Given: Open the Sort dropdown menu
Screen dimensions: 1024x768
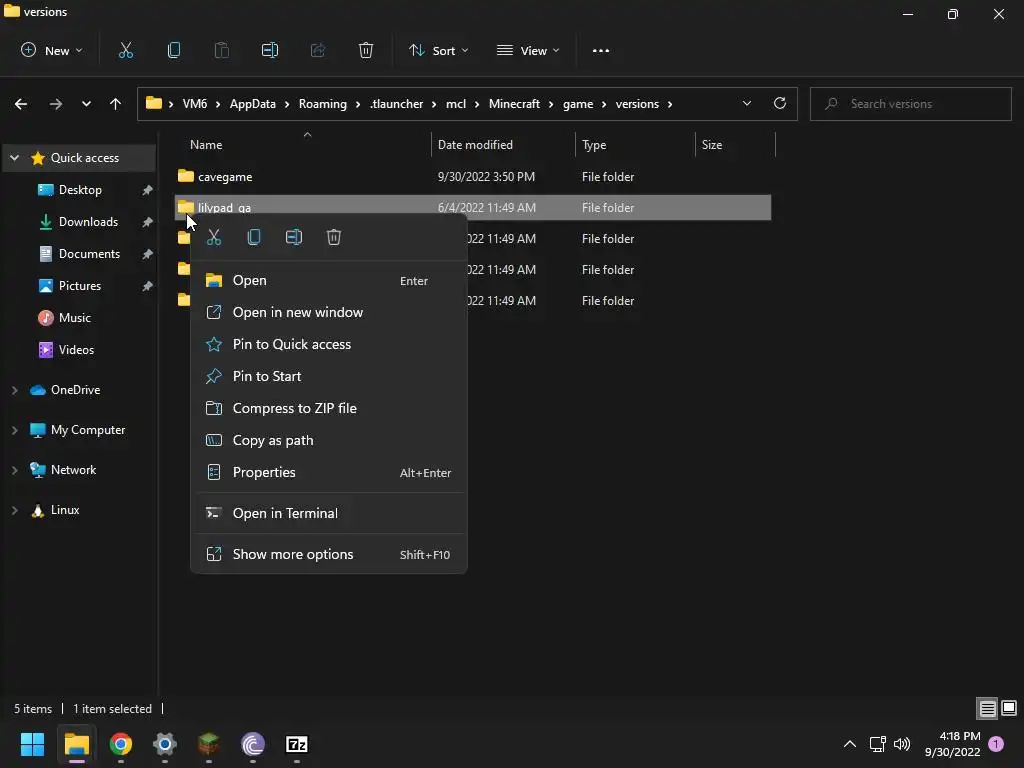Looking at the screenshot, I should point(438,50).
